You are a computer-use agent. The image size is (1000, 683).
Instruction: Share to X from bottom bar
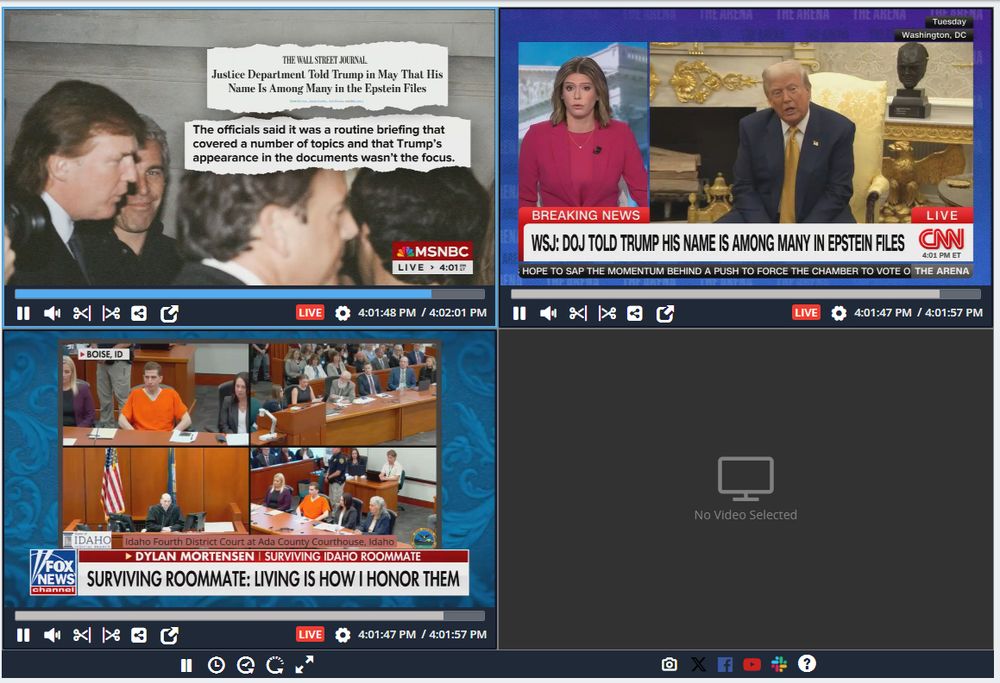tap(698, 665)
